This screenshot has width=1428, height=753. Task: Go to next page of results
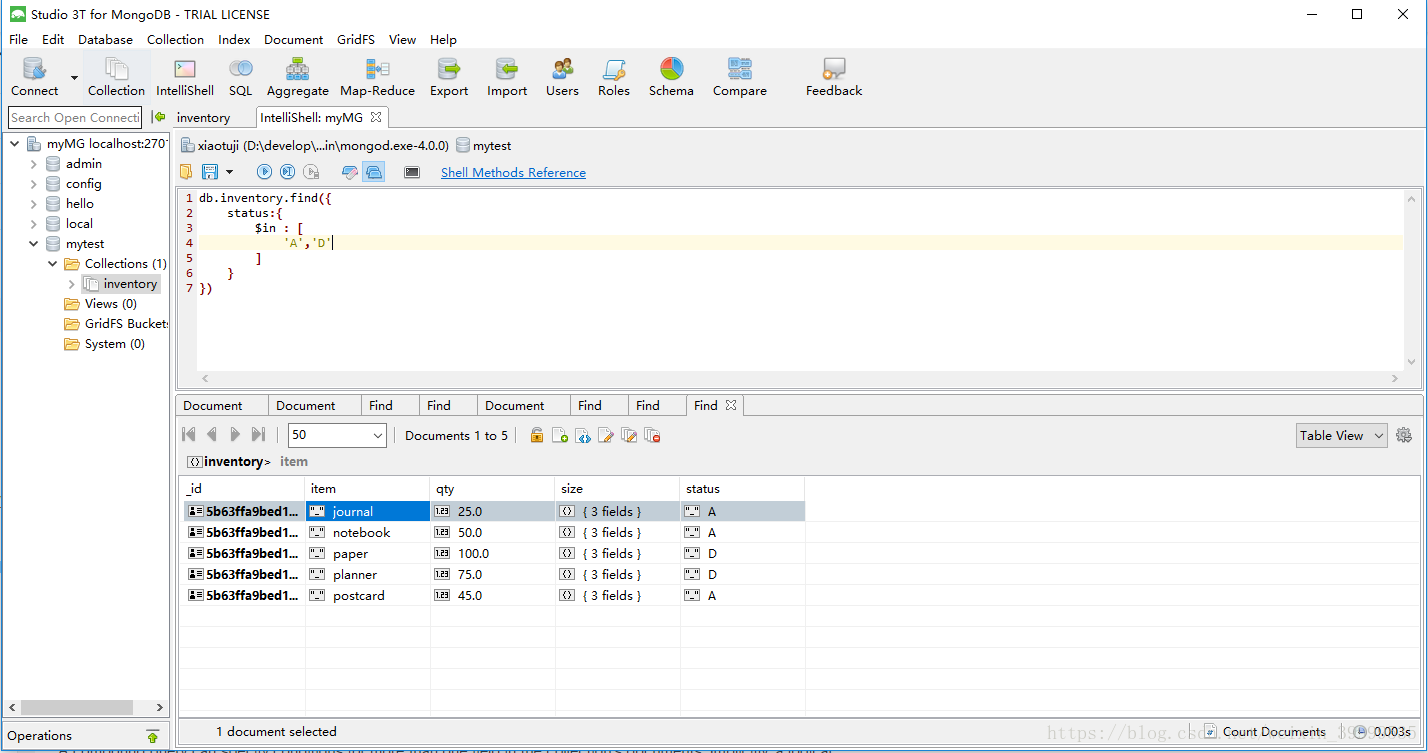click(x=235, y=435)
